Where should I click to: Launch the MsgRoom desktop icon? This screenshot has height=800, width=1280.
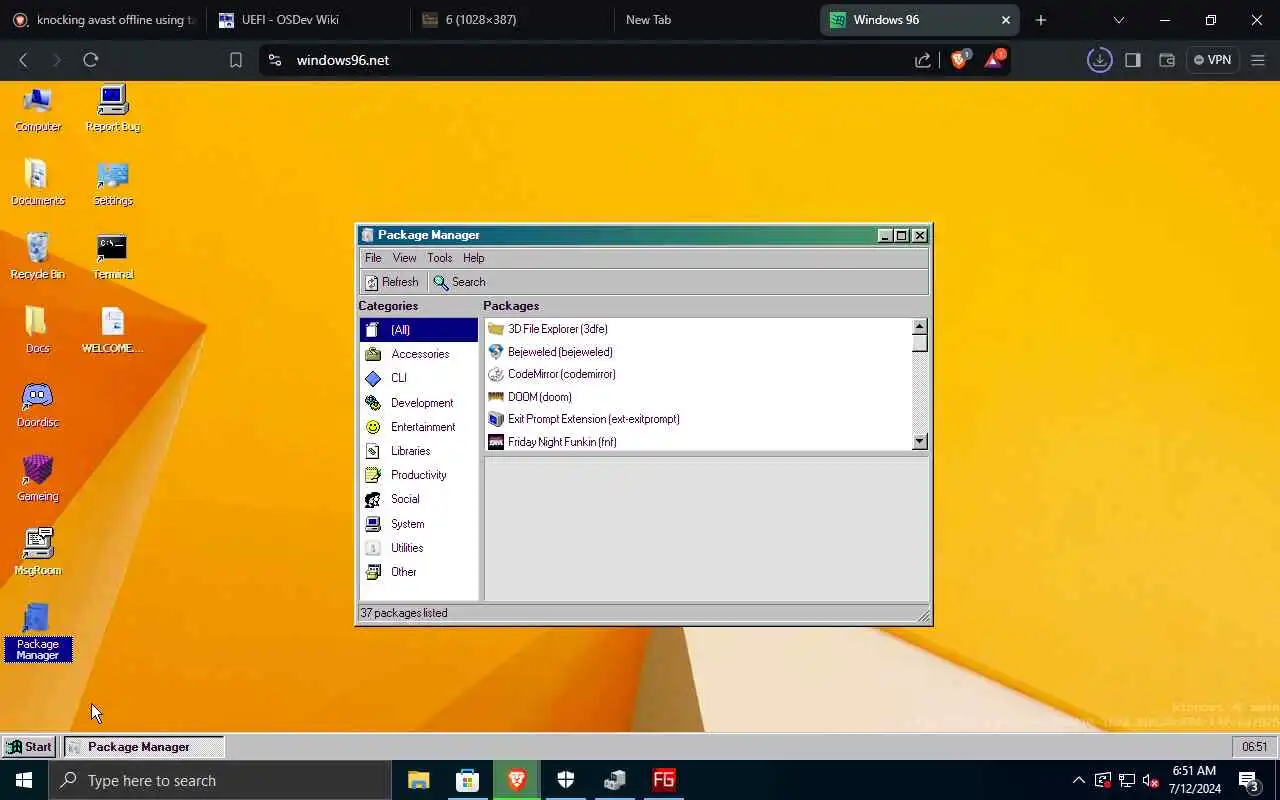38,553
